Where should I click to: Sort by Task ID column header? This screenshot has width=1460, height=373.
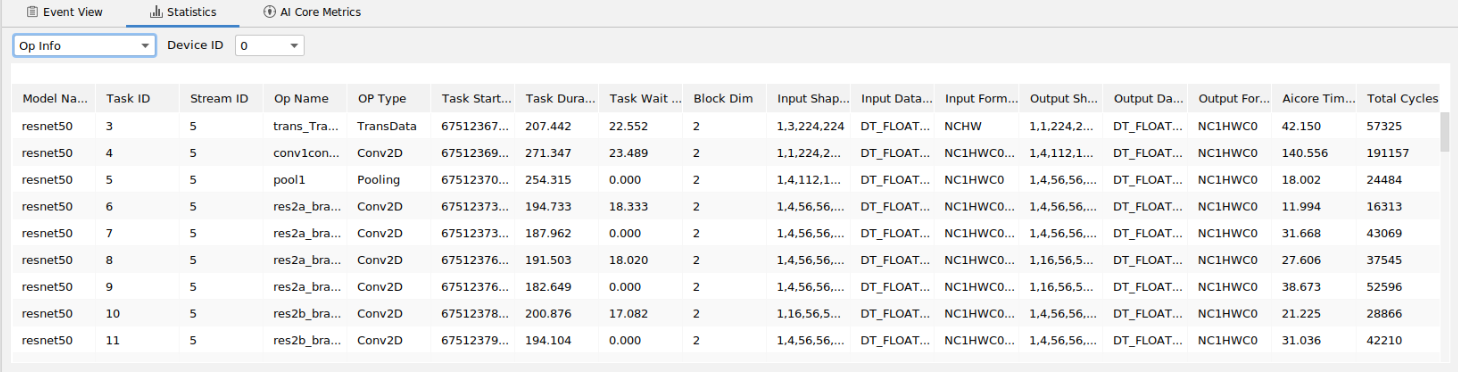(128, 99)
